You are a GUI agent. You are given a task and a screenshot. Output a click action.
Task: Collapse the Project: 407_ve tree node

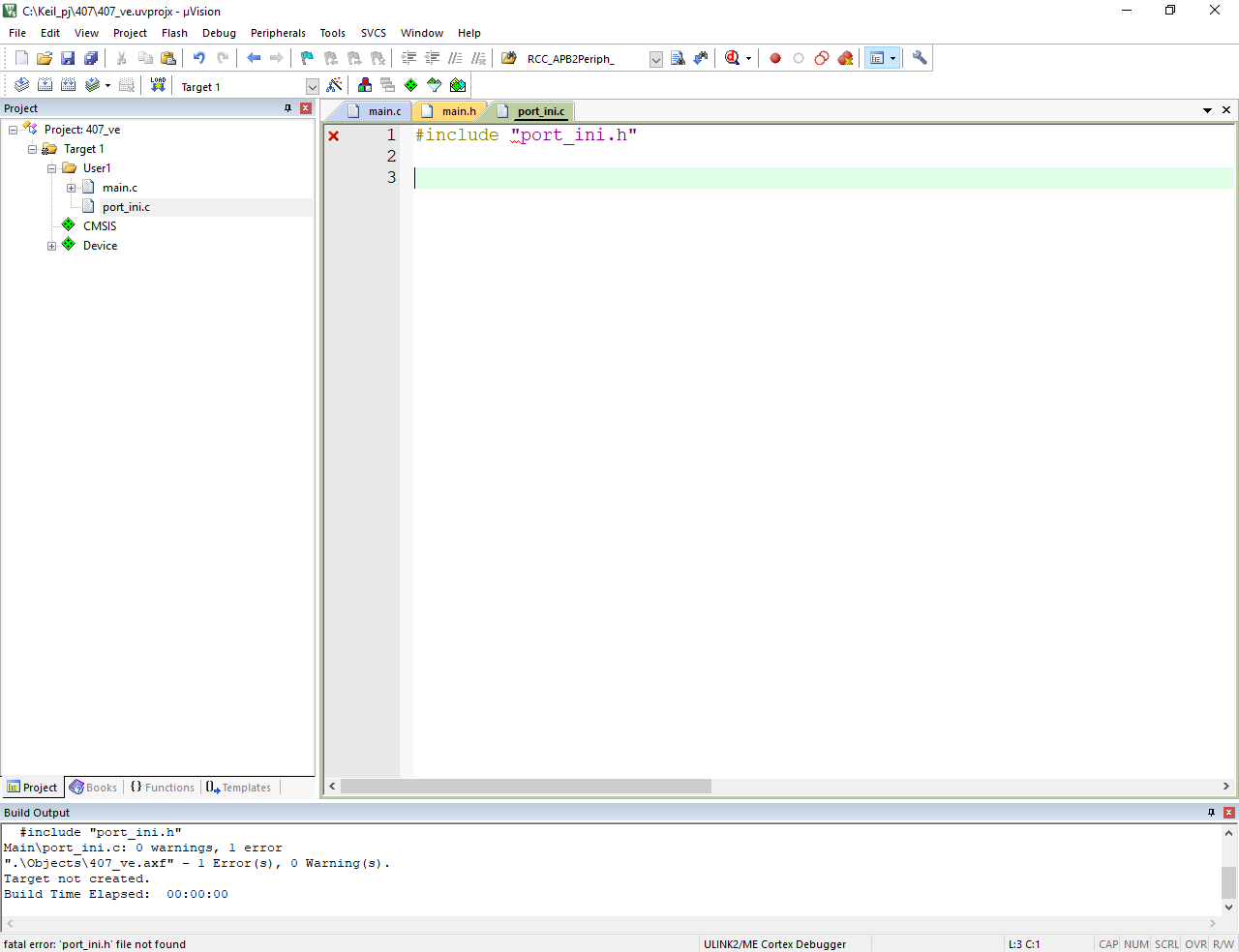click(x=13, y=130)
